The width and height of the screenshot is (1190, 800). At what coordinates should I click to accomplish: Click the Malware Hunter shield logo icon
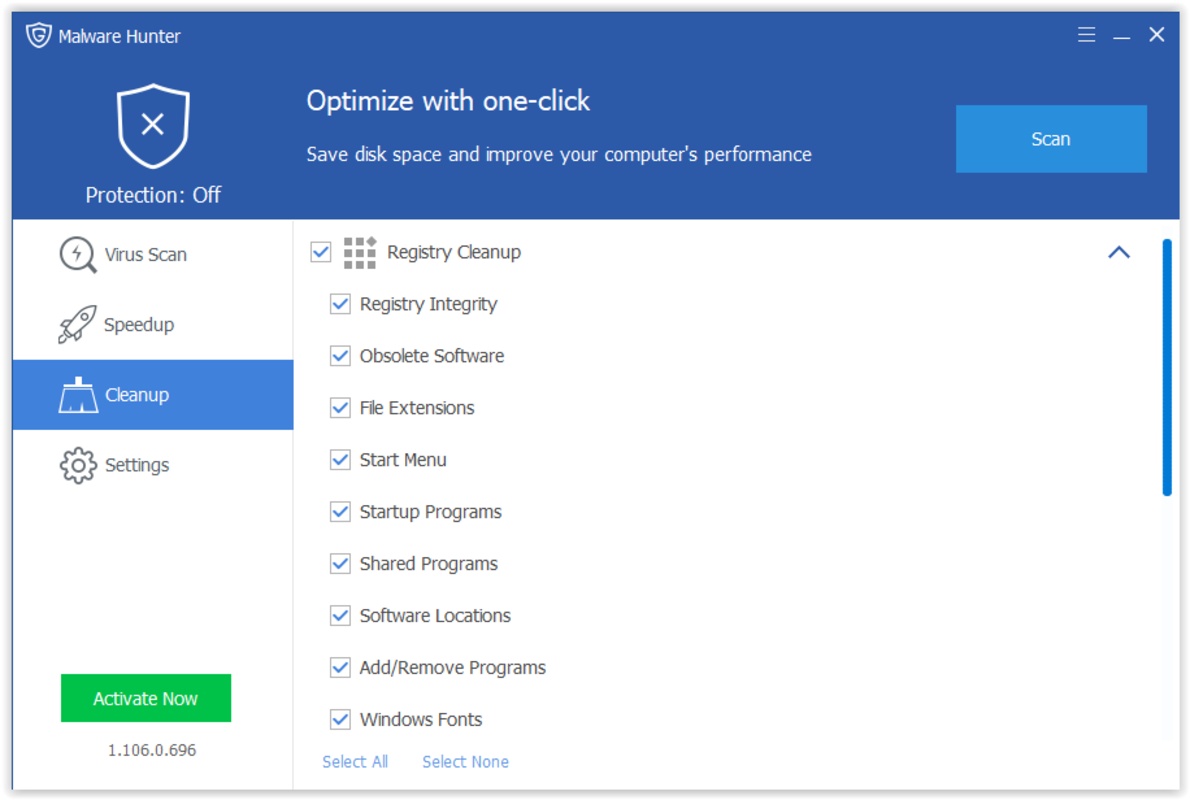pyautogui.click(x=39, y=35)
